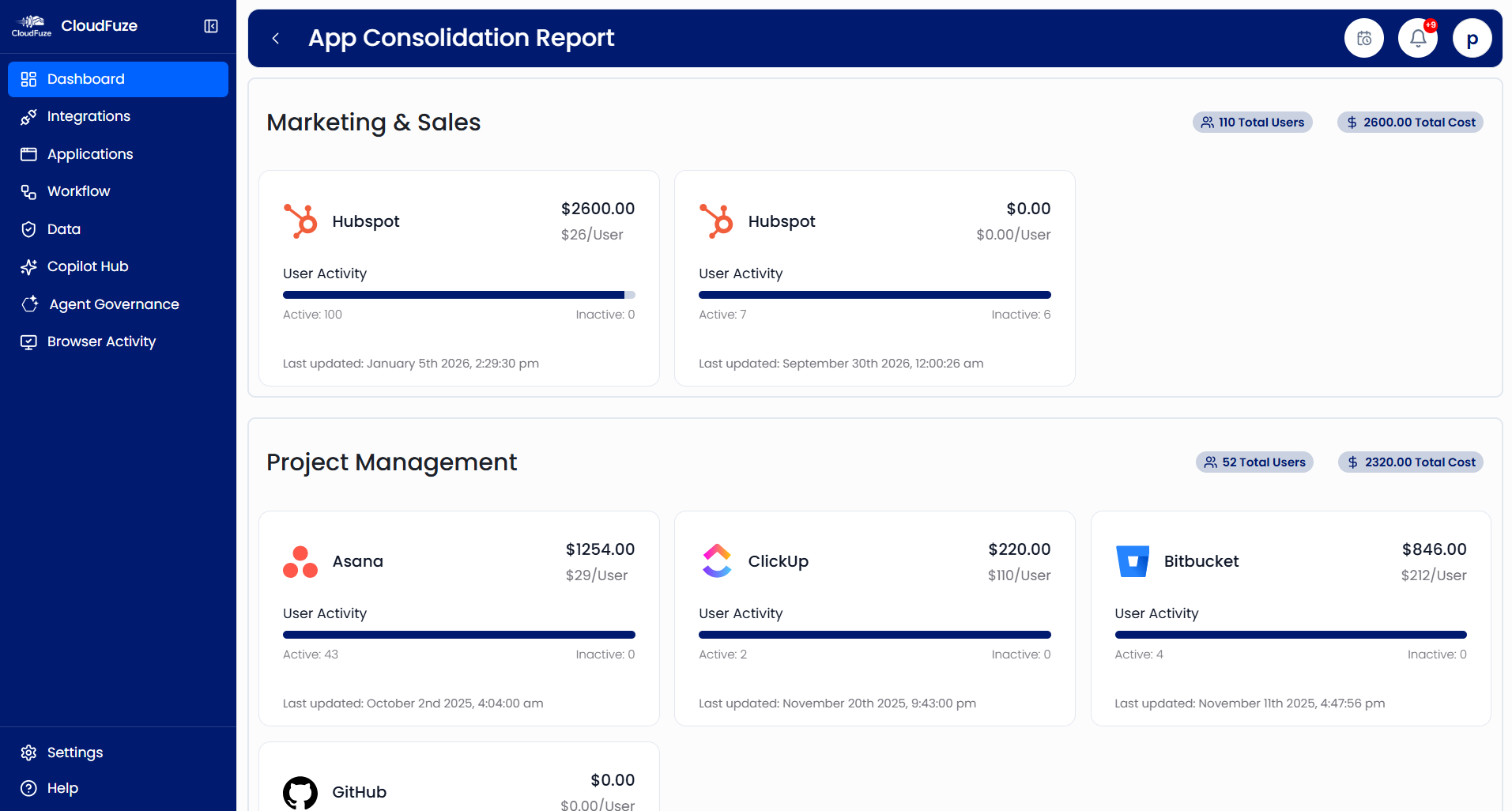Click the Data shield icon
The image size is (1512, 811).
(x=28, y=229)
